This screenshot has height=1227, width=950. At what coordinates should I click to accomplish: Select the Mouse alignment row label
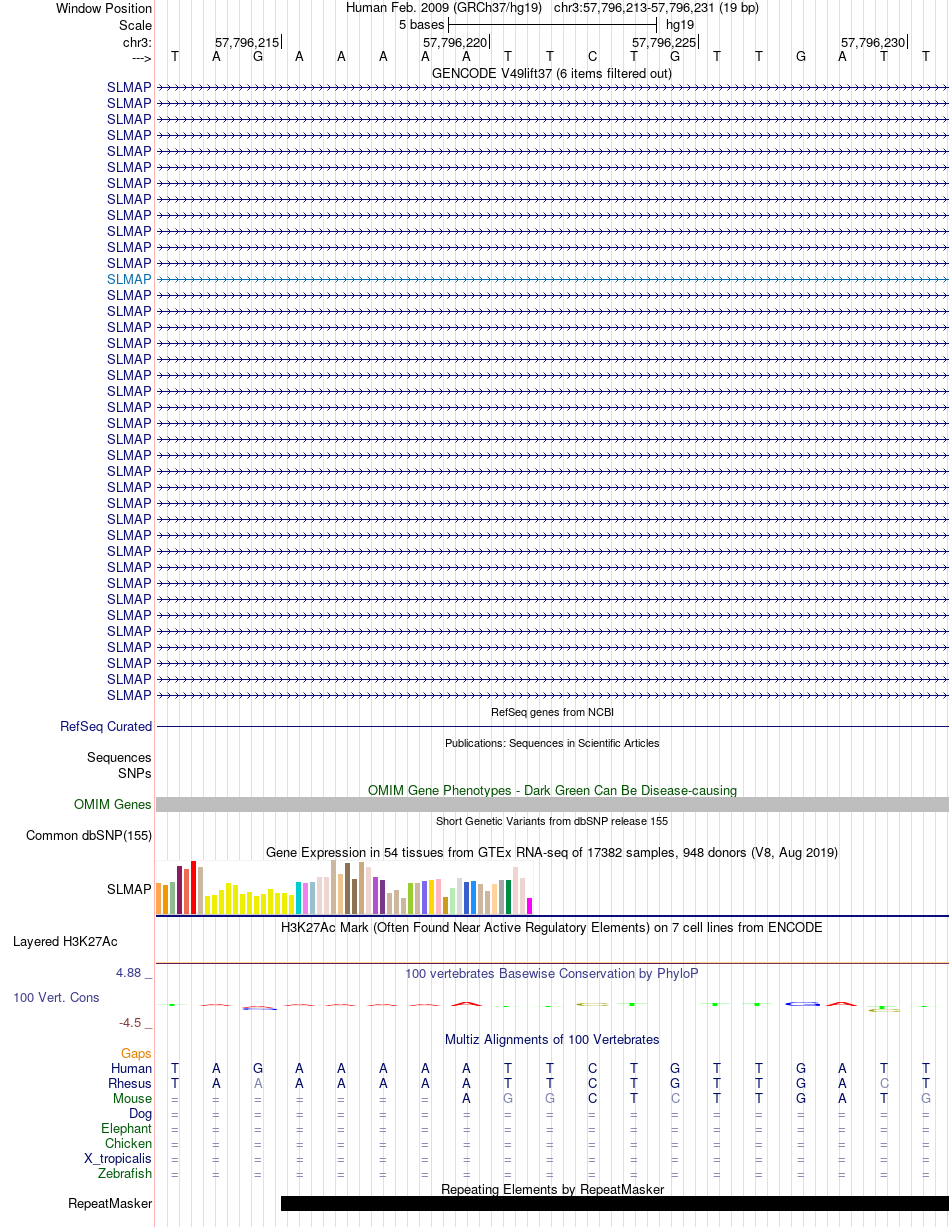(x=133, y=1098)
